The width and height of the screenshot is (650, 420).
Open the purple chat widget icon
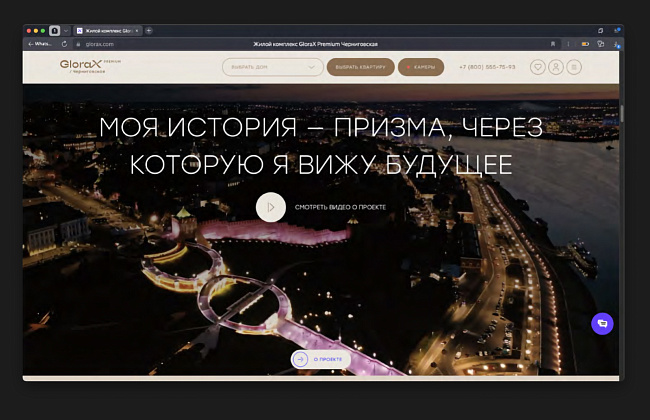[x=601, y=323]
